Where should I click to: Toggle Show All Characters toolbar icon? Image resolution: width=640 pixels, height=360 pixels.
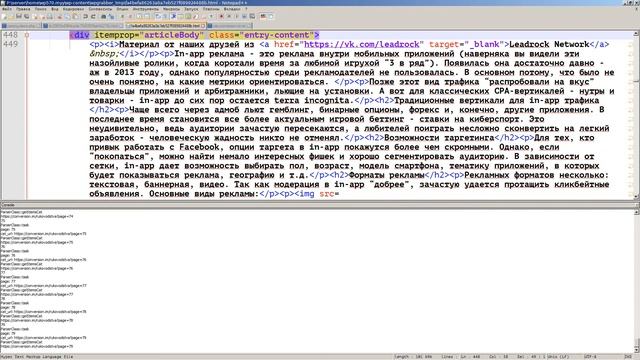tap(165, 16)
